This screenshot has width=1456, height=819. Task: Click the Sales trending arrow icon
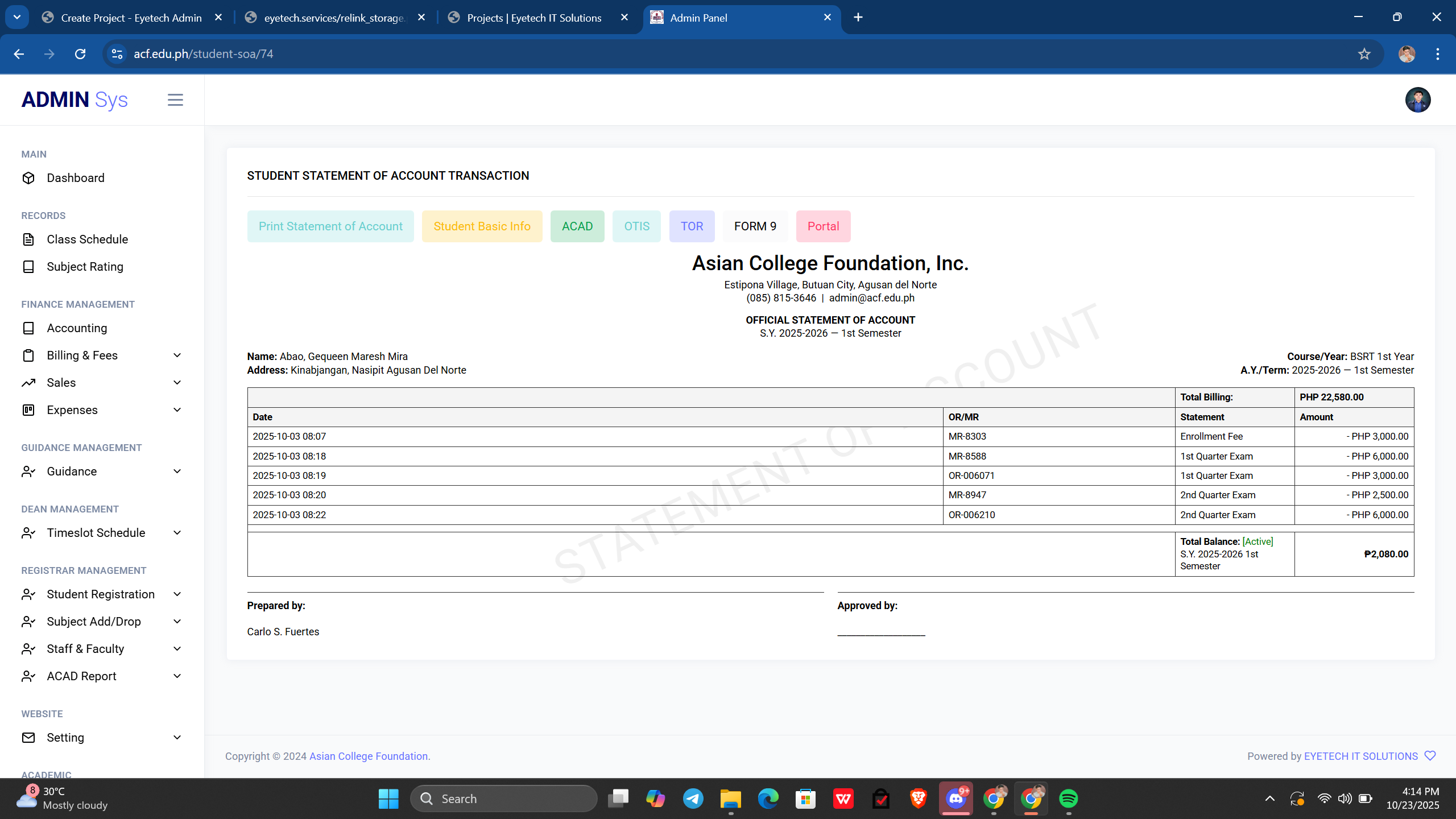click(28, 383)
